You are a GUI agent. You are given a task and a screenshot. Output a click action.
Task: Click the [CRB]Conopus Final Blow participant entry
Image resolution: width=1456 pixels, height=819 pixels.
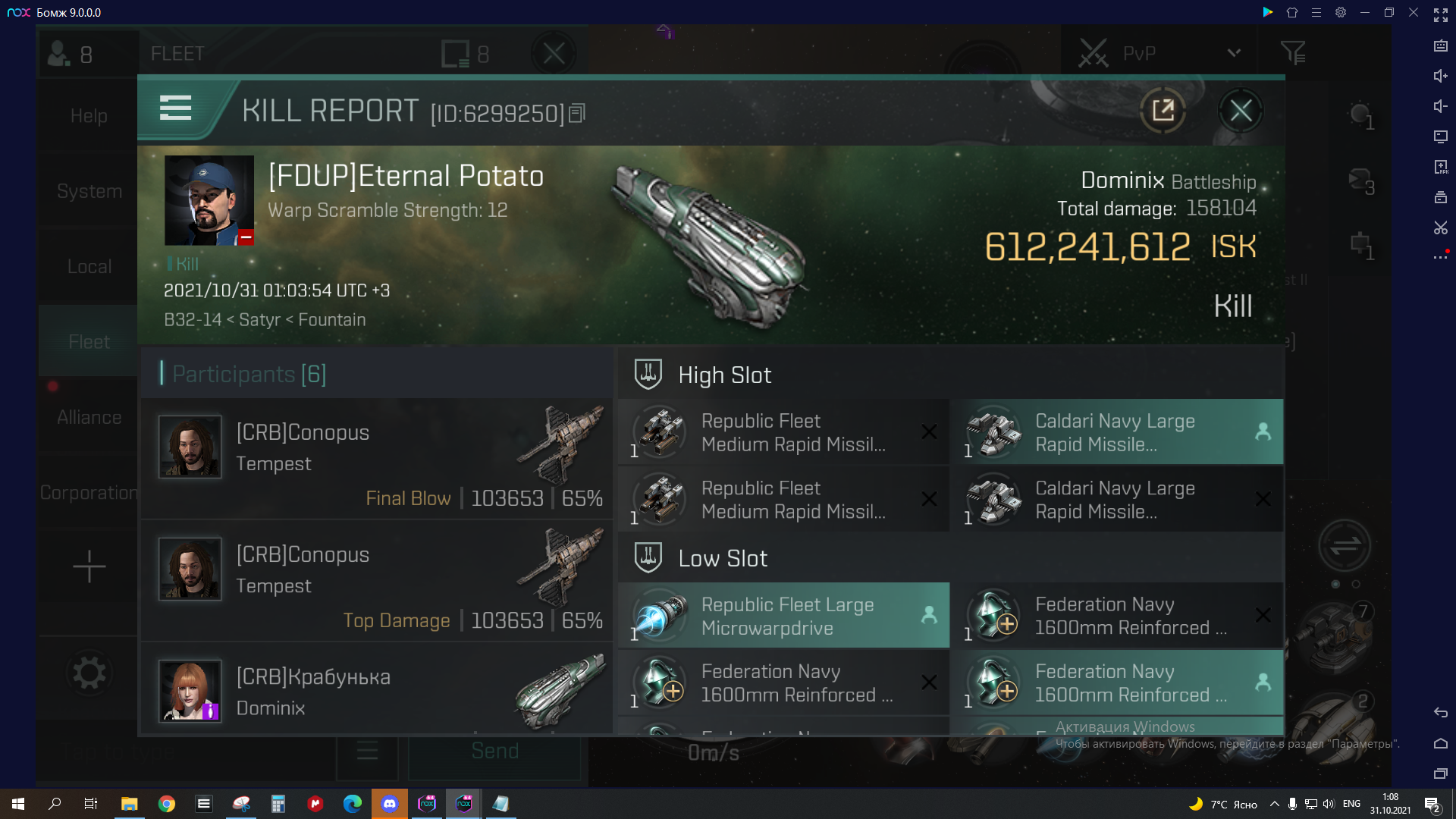point(380,460)
